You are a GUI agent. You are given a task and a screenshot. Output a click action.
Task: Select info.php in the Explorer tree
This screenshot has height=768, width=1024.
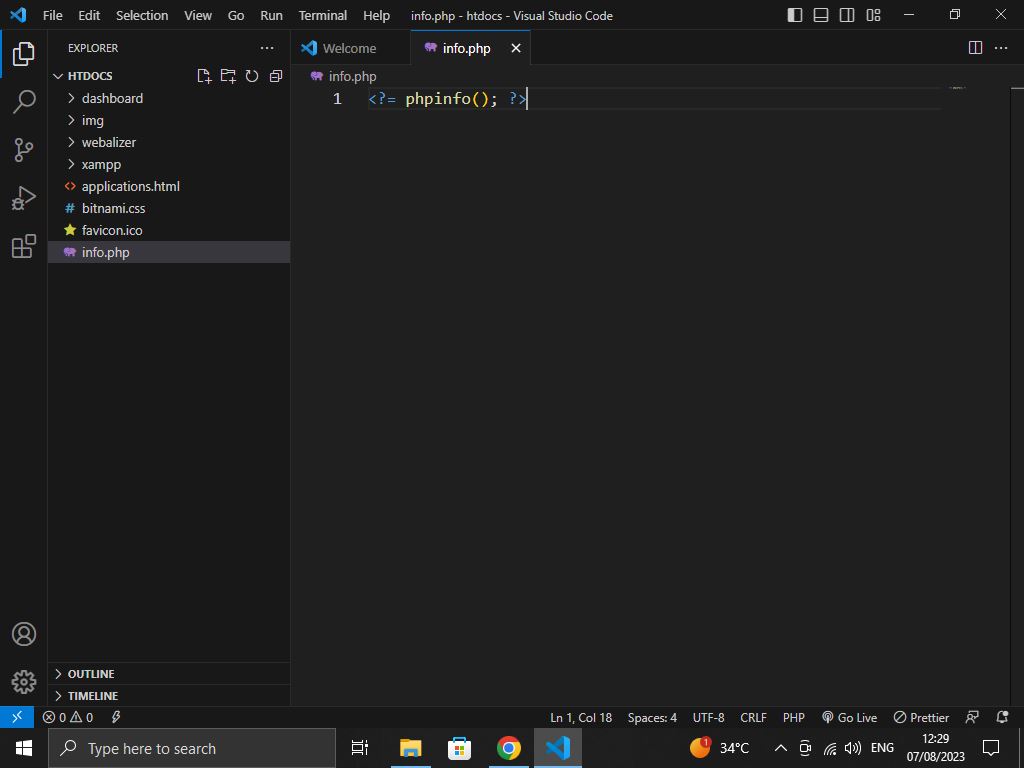coord(168,252)
